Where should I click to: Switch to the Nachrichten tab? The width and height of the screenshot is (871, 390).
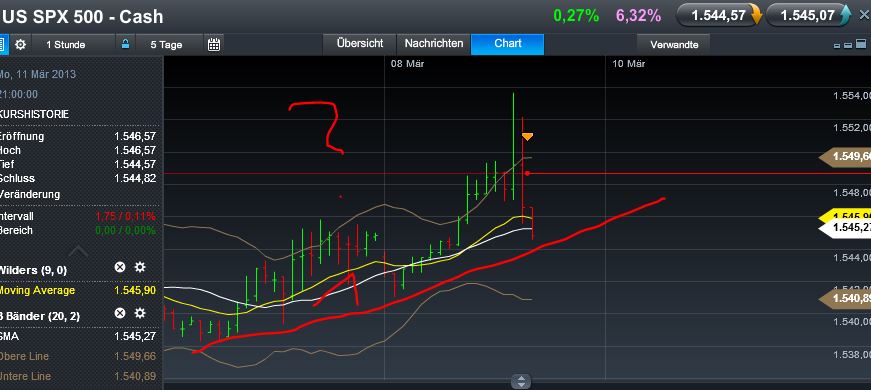(433, 44)
